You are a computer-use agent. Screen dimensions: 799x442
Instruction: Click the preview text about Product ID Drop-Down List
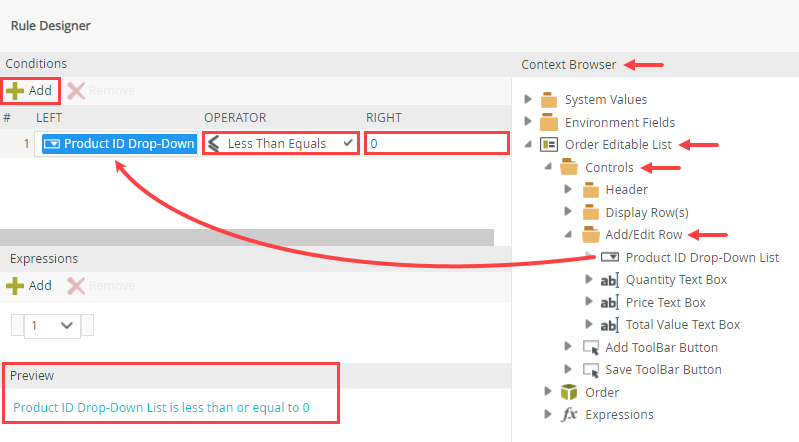(x=161, y=407)
